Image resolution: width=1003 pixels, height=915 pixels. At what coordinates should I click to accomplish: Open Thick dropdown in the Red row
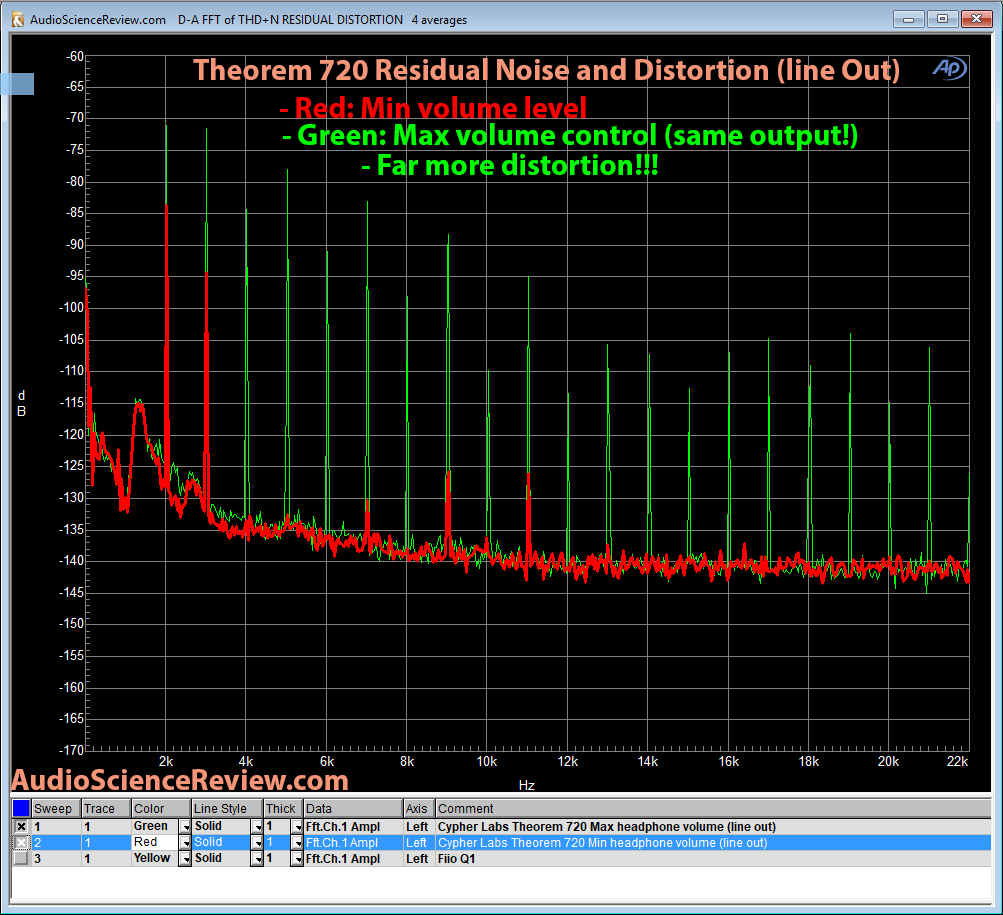tap(297, 843)
